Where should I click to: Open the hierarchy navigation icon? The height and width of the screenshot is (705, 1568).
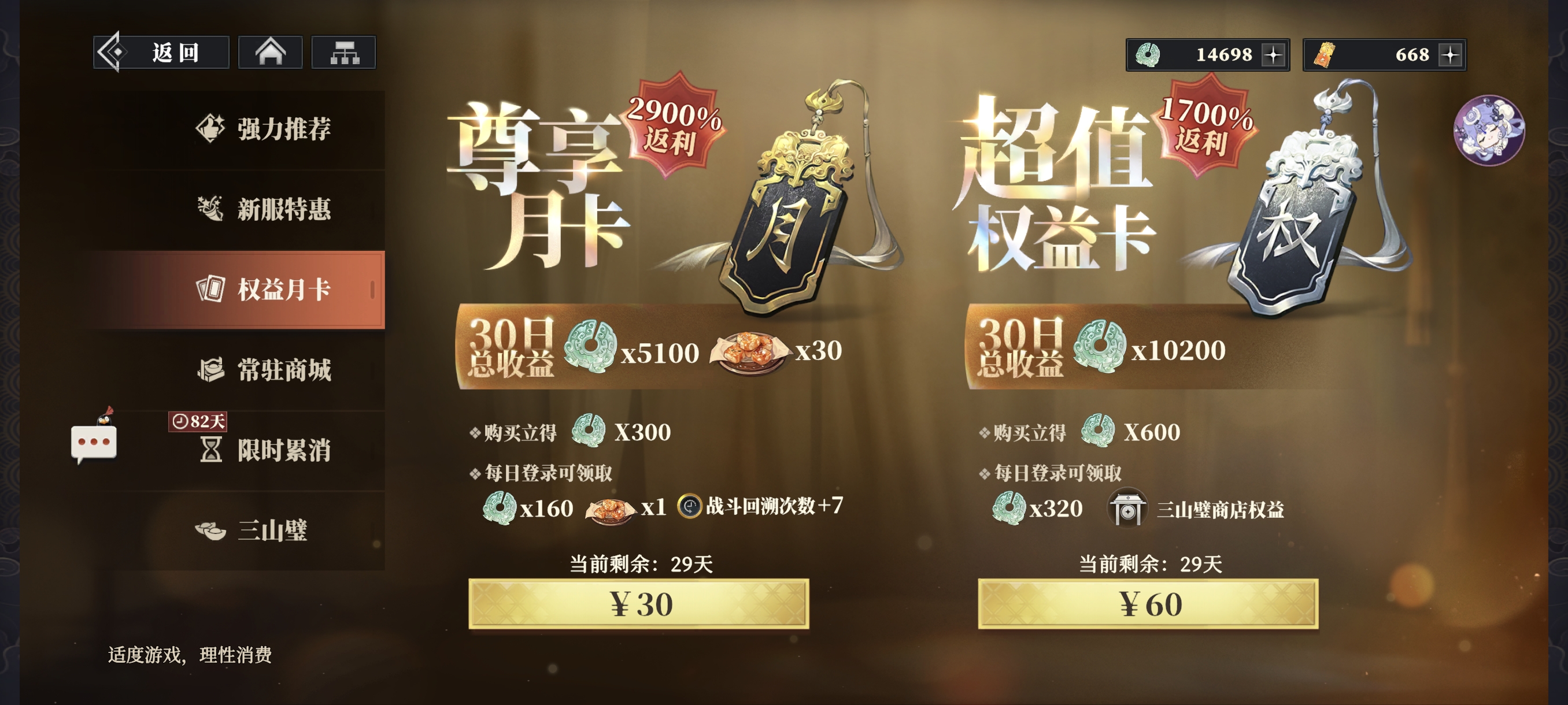pyautogui.click(x=344, y=53)
